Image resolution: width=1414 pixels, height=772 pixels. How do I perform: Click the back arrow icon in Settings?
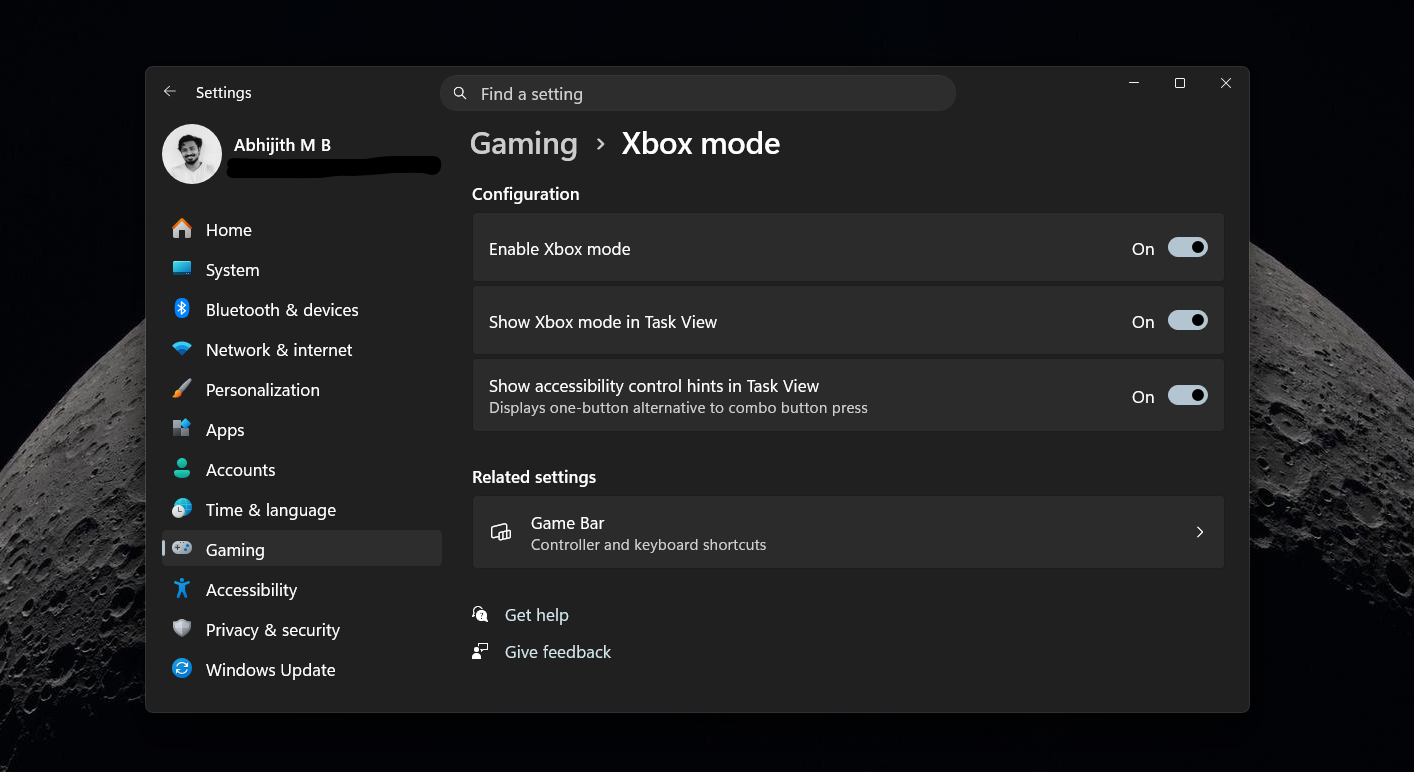[170, 91]
